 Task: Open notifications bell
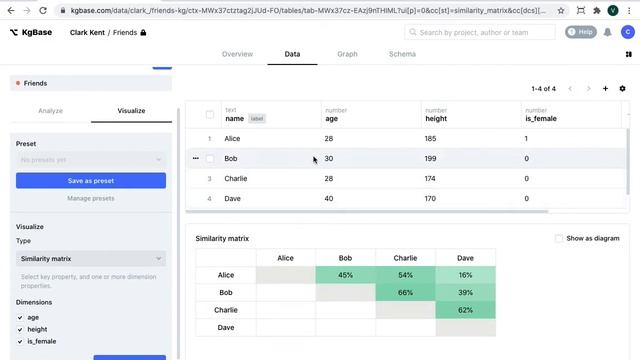pos(607,32)
